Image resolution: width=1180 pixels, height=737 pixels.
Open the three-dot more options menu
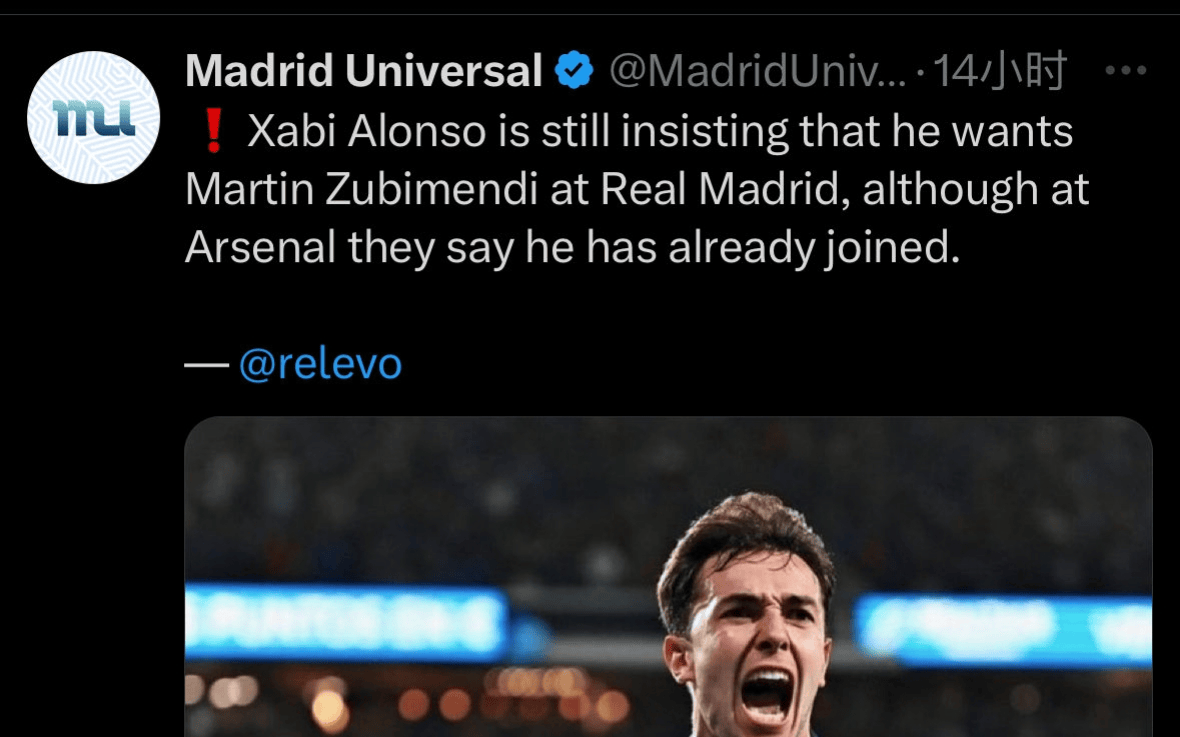tap(1123, 71)
